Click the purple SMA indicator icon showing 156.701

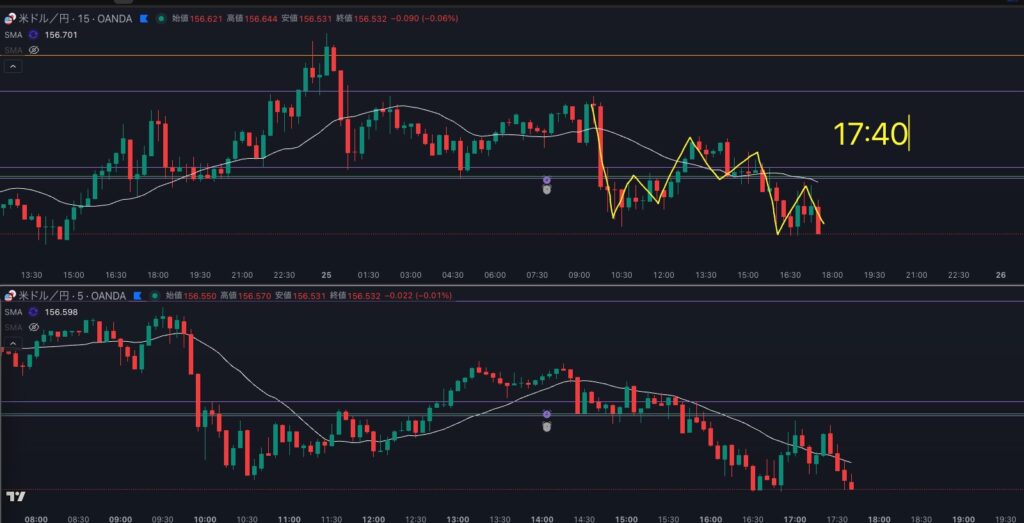tap(33, 33)
